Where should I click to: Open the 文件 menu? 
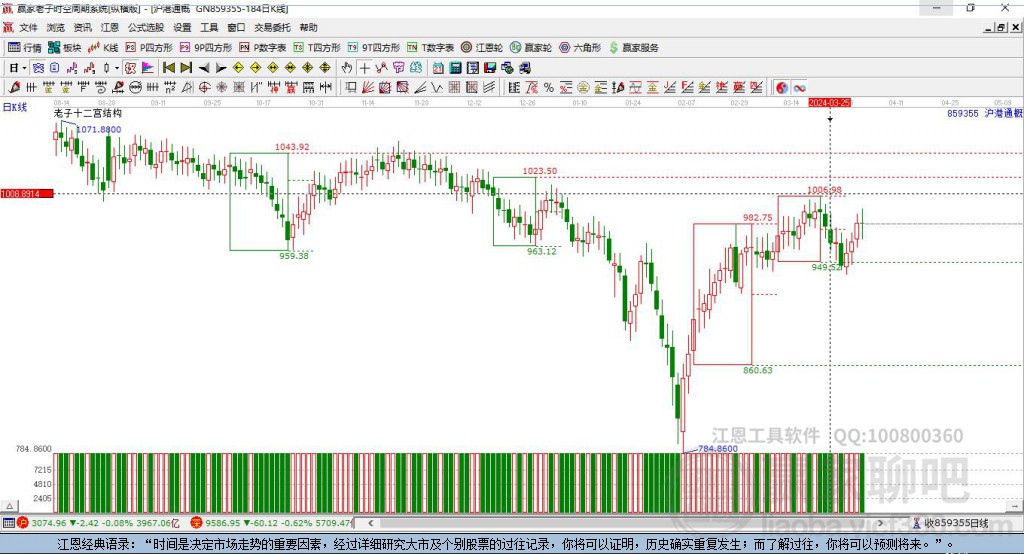click(x=28, y=27)
